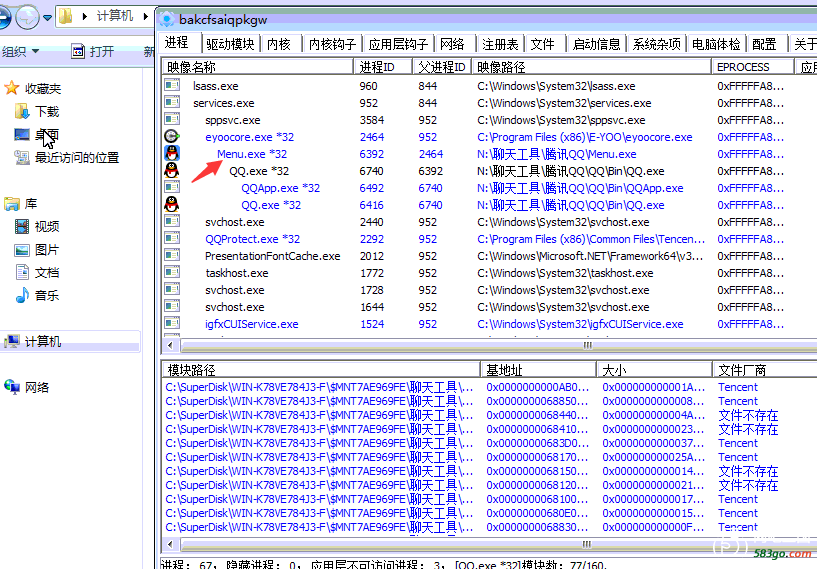Switch to the 网络 tab
Viewport: 817px width, 569px height.
click(452, 44)
